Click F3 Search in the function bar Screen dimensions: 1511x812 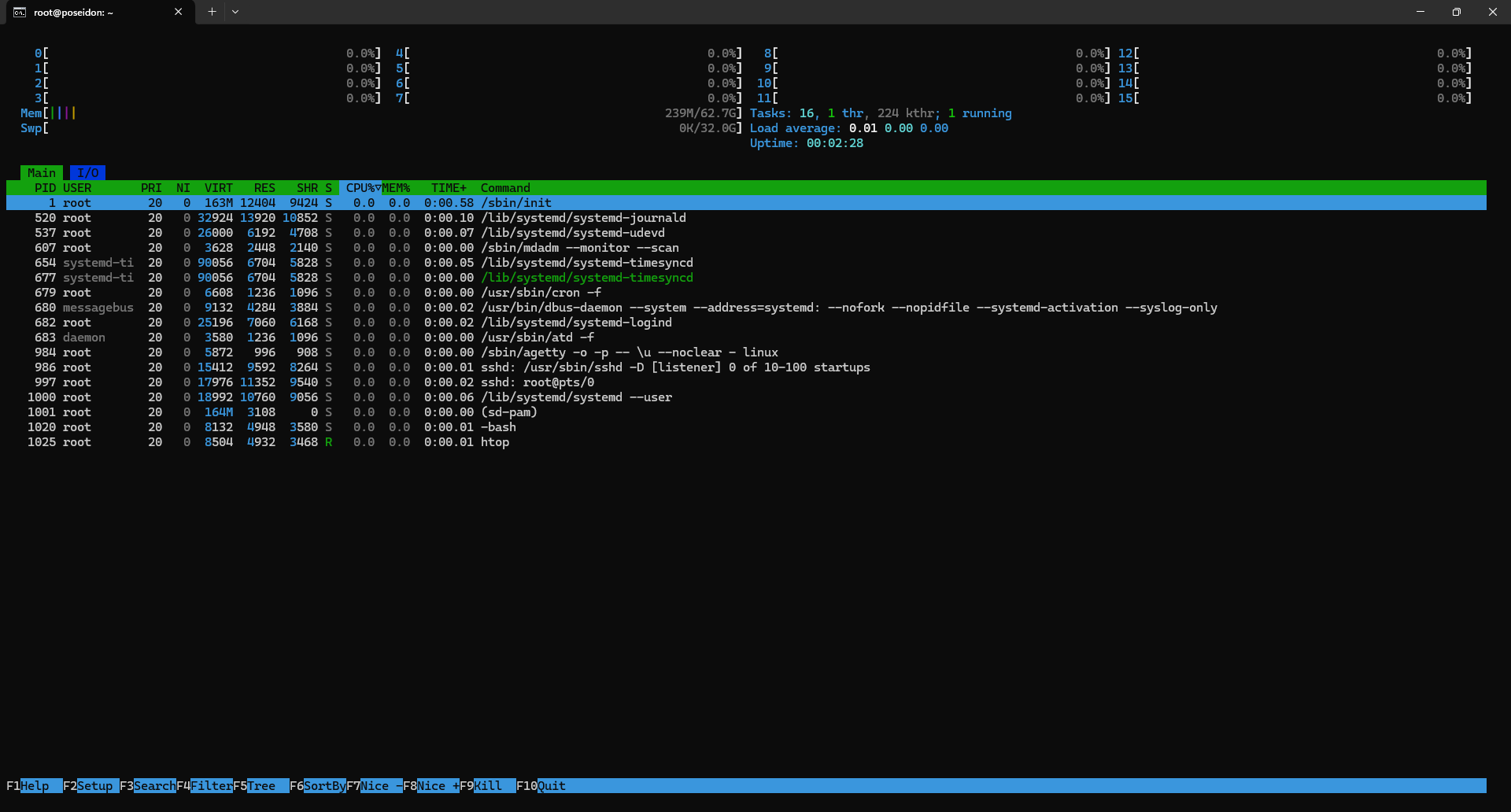click(154, 786)
